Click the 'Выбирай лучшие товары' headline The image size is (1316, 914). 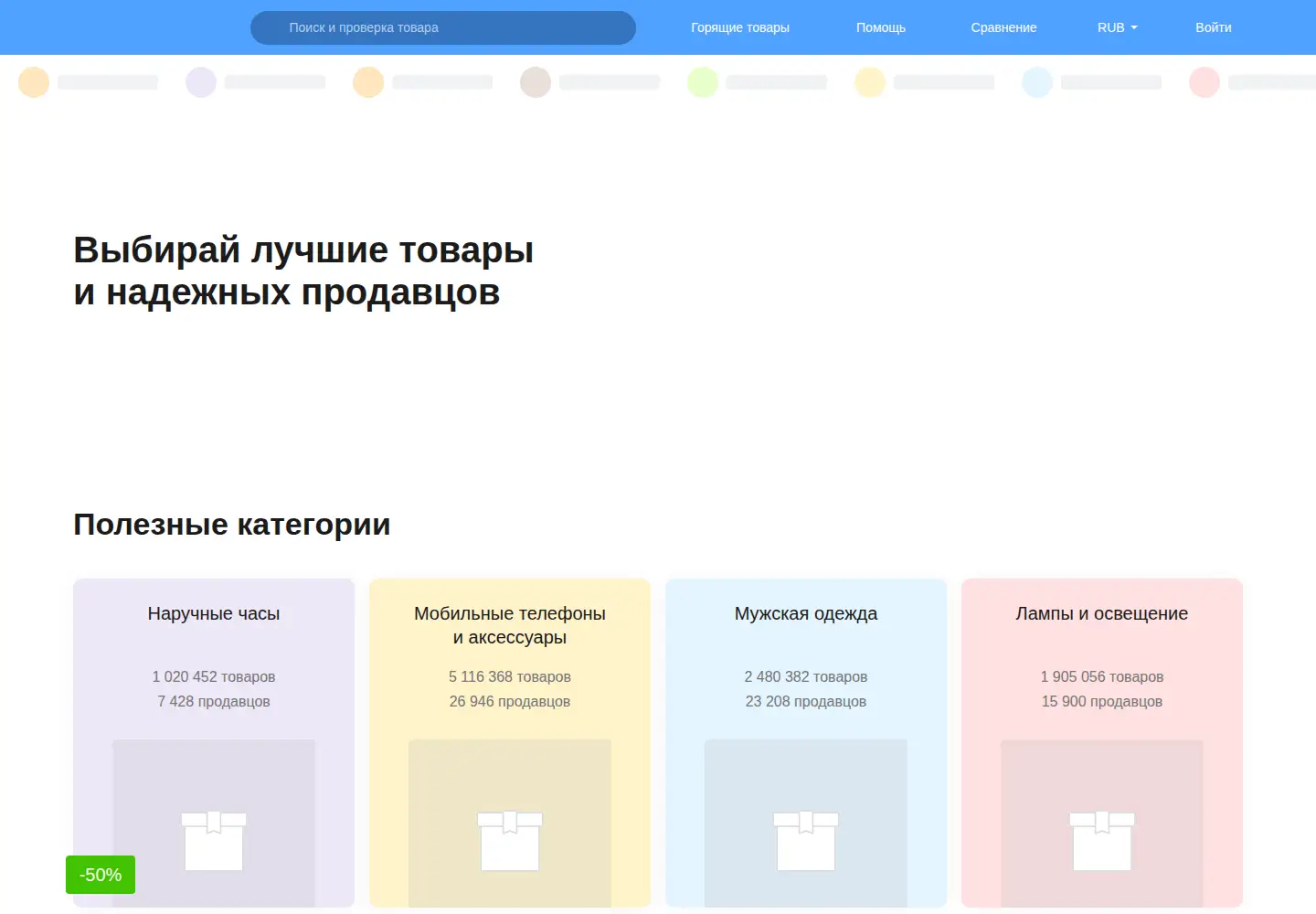coord(303,250)
